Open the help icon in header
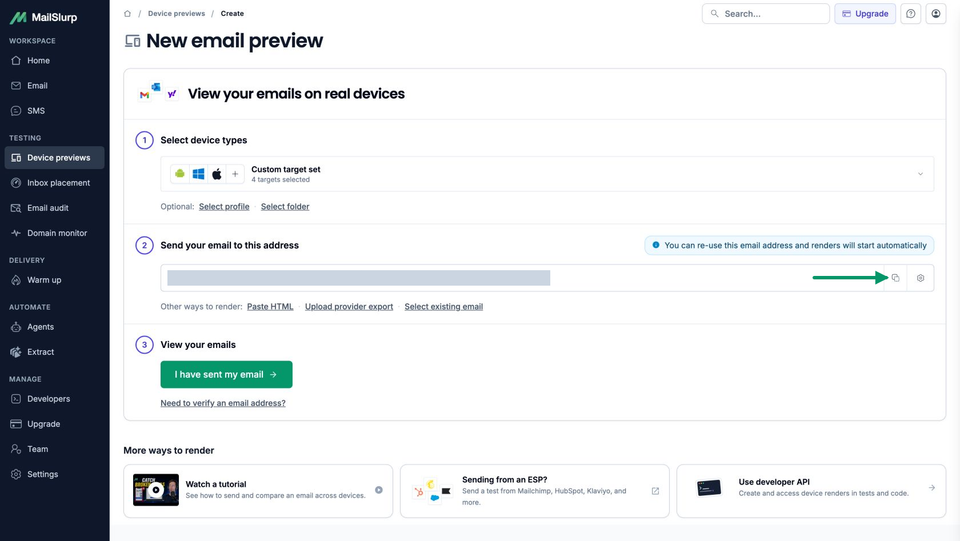The height and width of the screenshot is (541, 960). coord(910,13)
